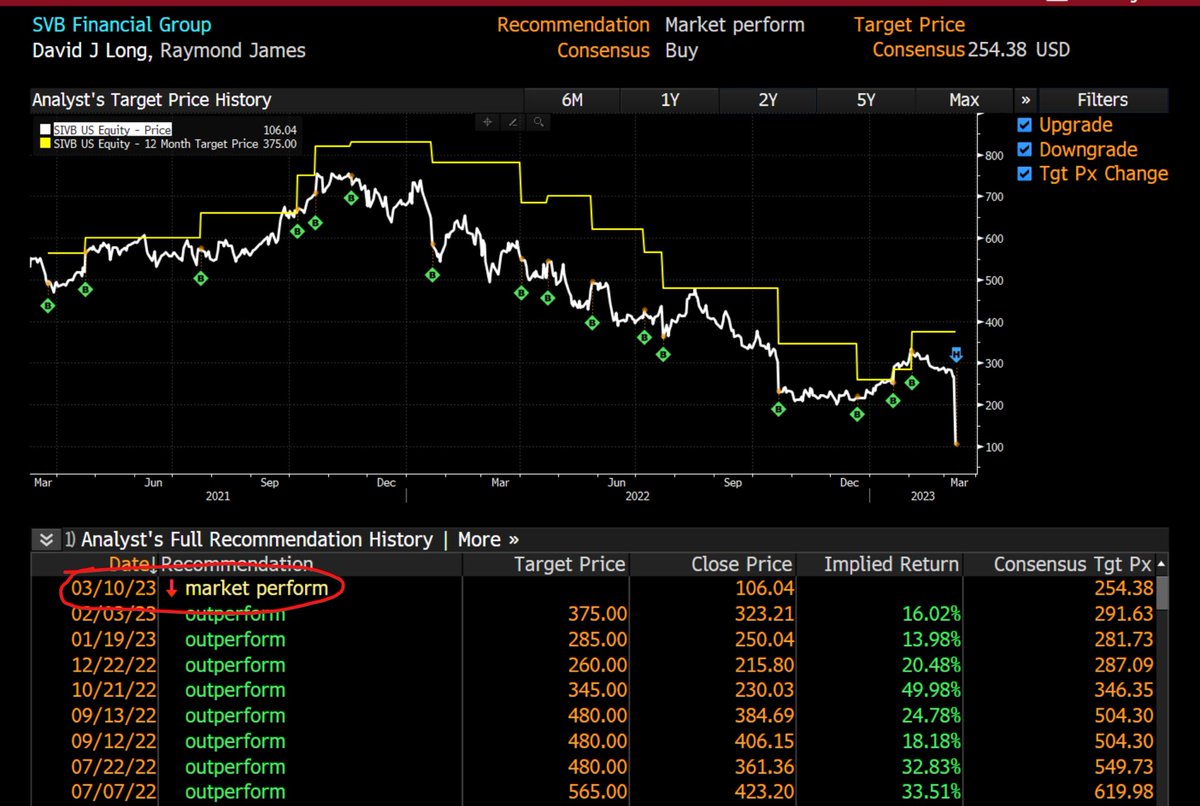Click the red downgrade arrow beside market perform
The width and height of the screenshot is (1200, 806).
171,589
